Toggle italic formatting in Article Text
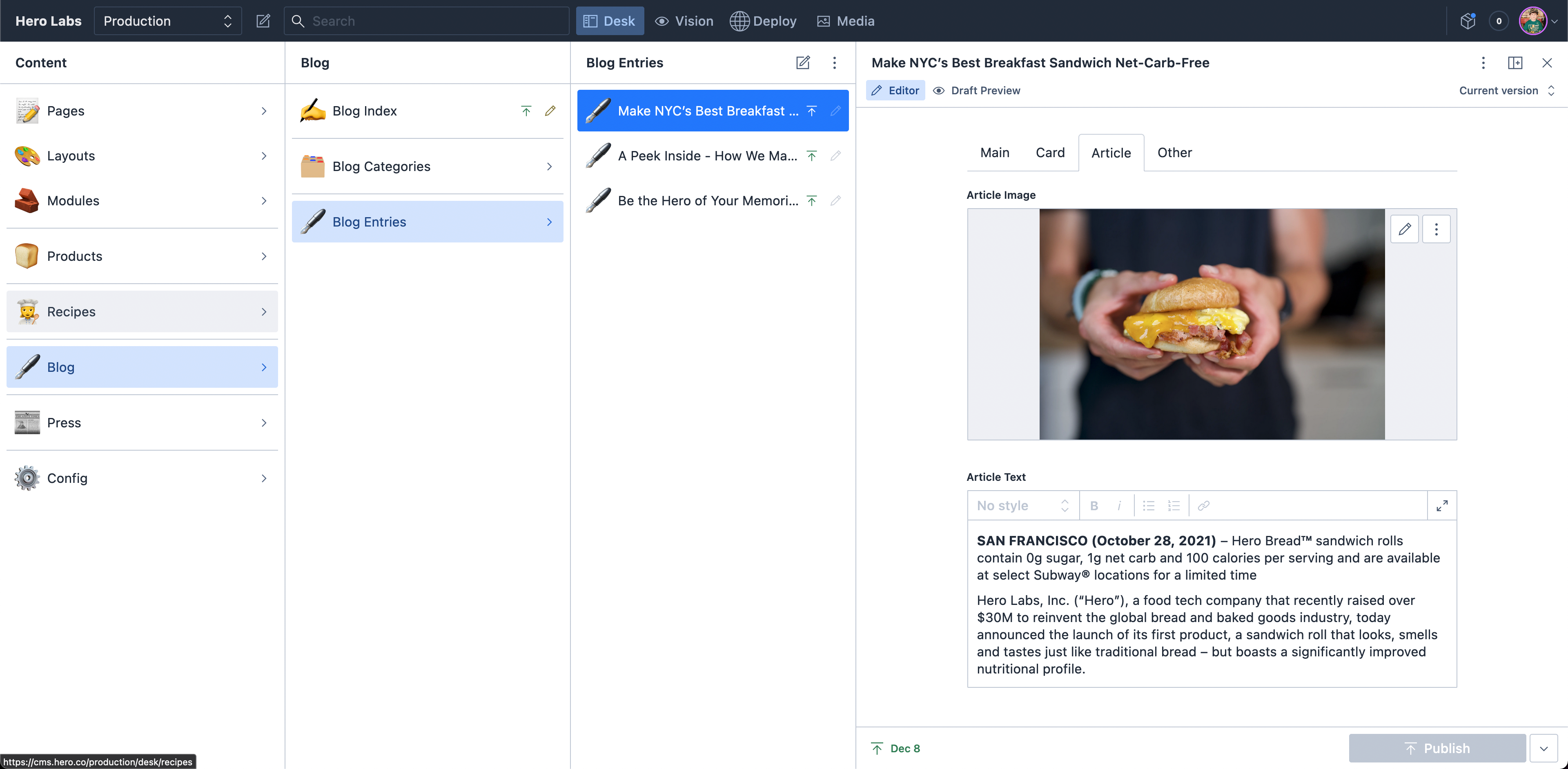 pyautogui.click(x=1119, y=506)
